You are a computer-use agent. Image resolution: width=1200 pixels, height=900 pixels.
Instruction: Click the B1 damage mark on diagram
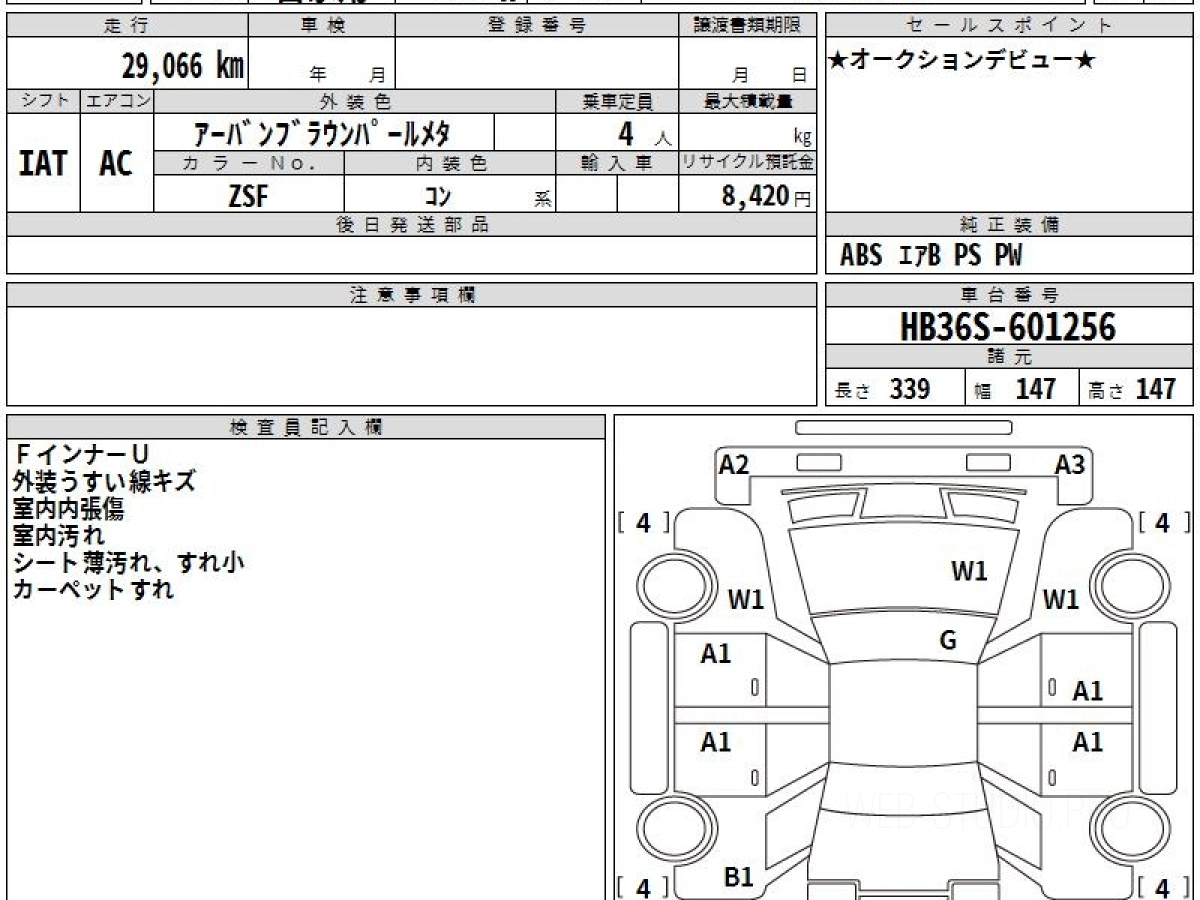click(x=738, y=877)
